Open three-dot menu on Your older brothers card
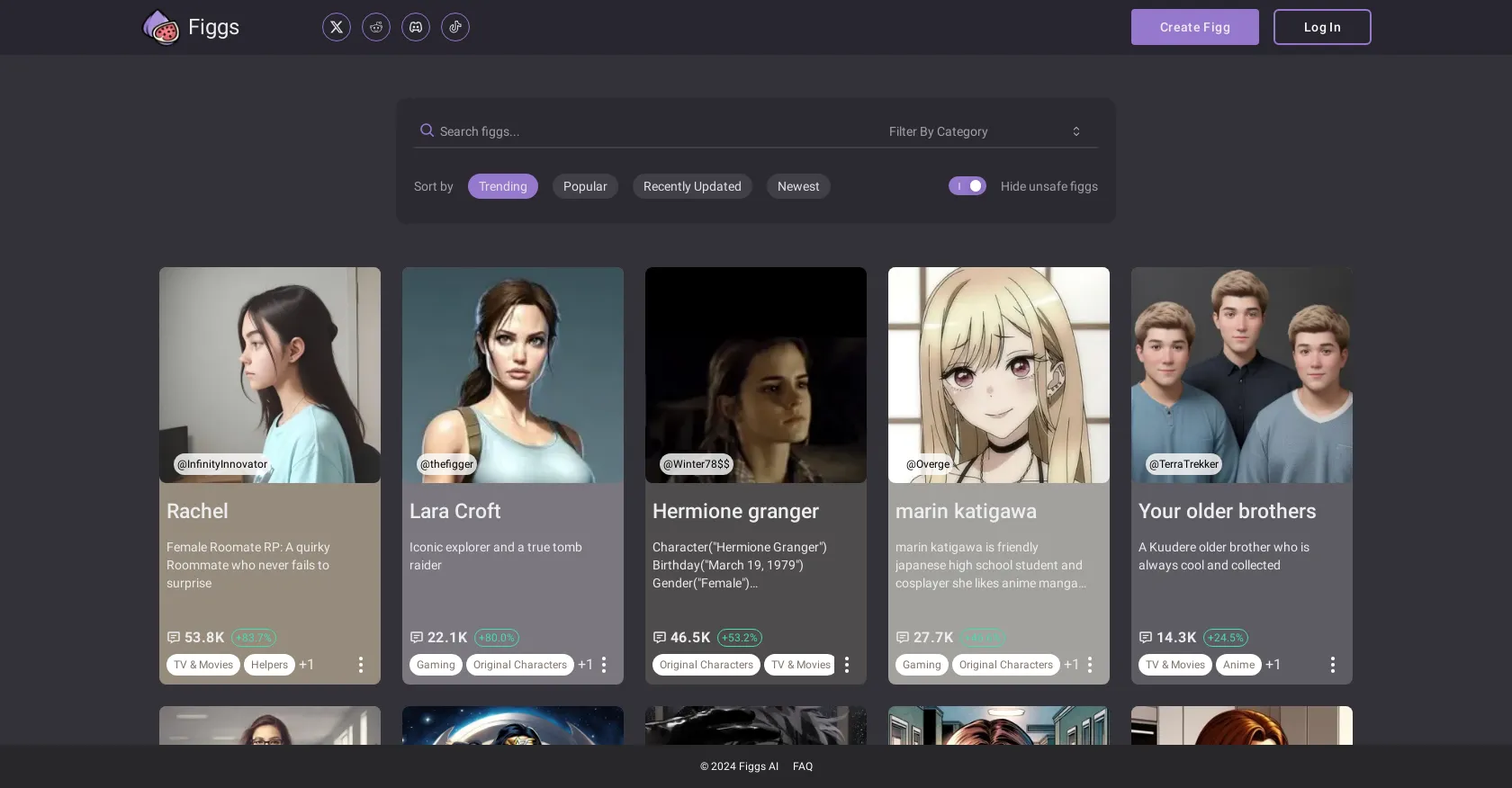The image size is (1512, 788). click(x=1333, y=665)
